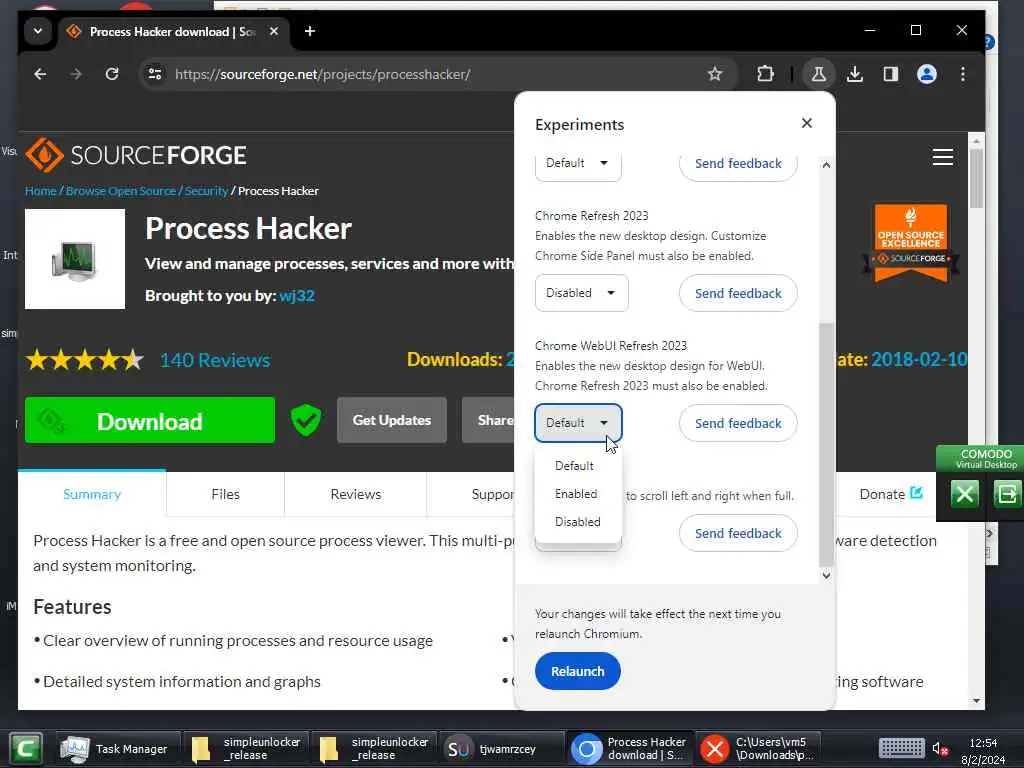Click the Experiments scroll-down arrow
Screen dimensions: 1024x768
(826, 575)
